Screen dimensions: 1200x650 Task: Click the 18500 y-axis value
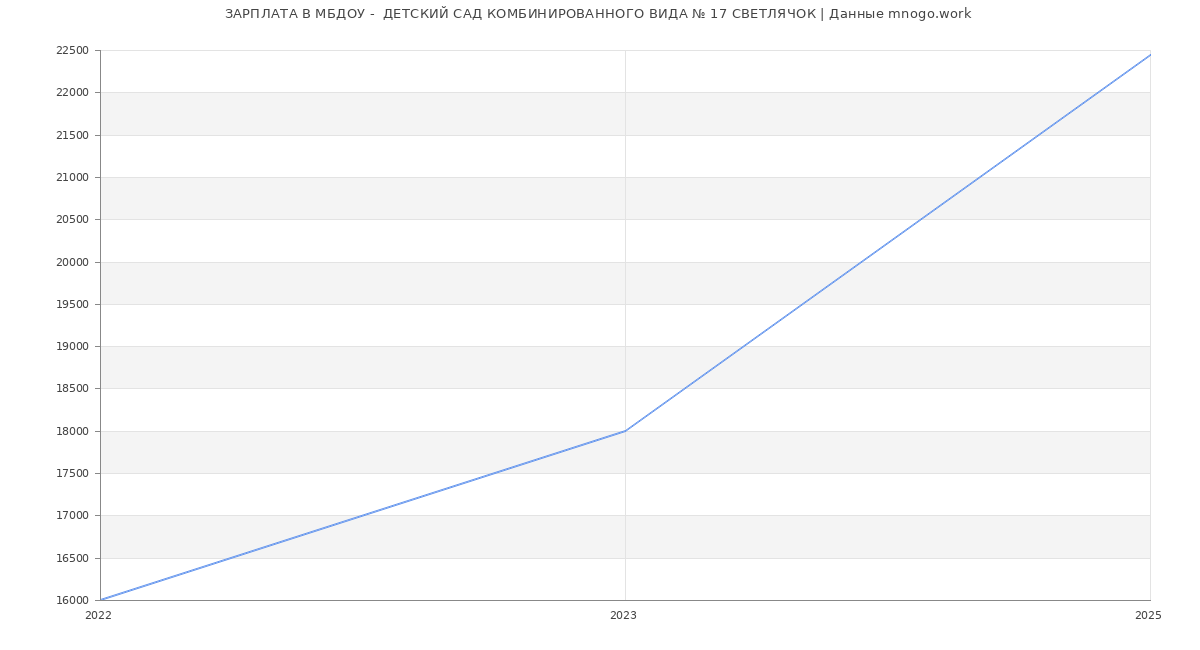(72, 389)
